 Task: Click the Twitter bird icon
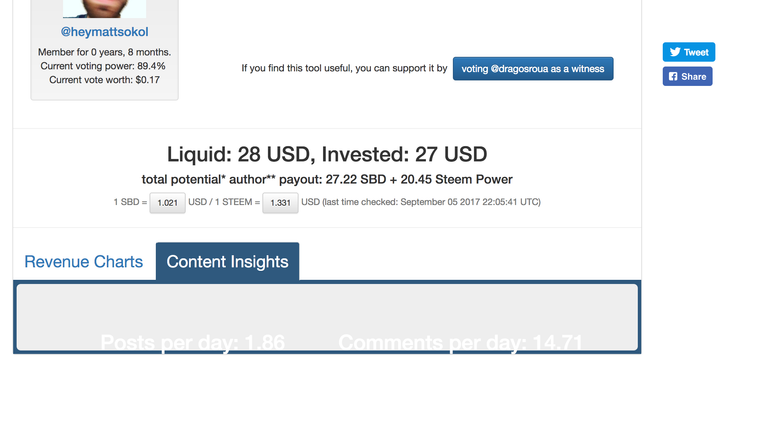[x=675, y=52]
